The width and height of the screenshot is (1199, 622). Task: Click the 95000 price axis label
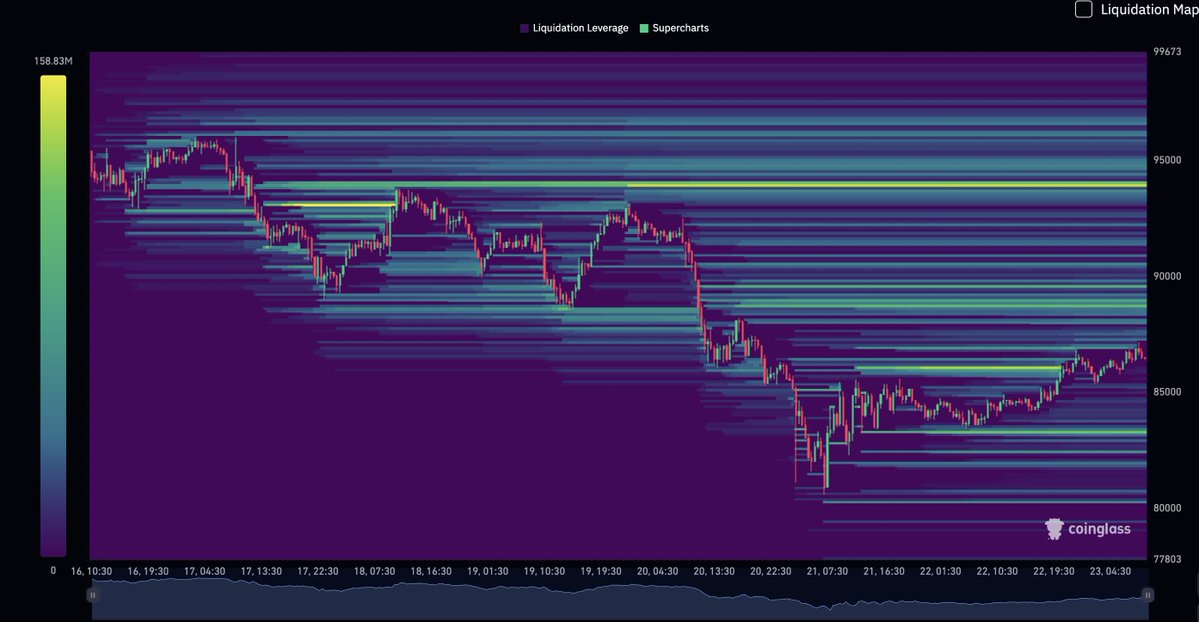tap(1166, 160)
